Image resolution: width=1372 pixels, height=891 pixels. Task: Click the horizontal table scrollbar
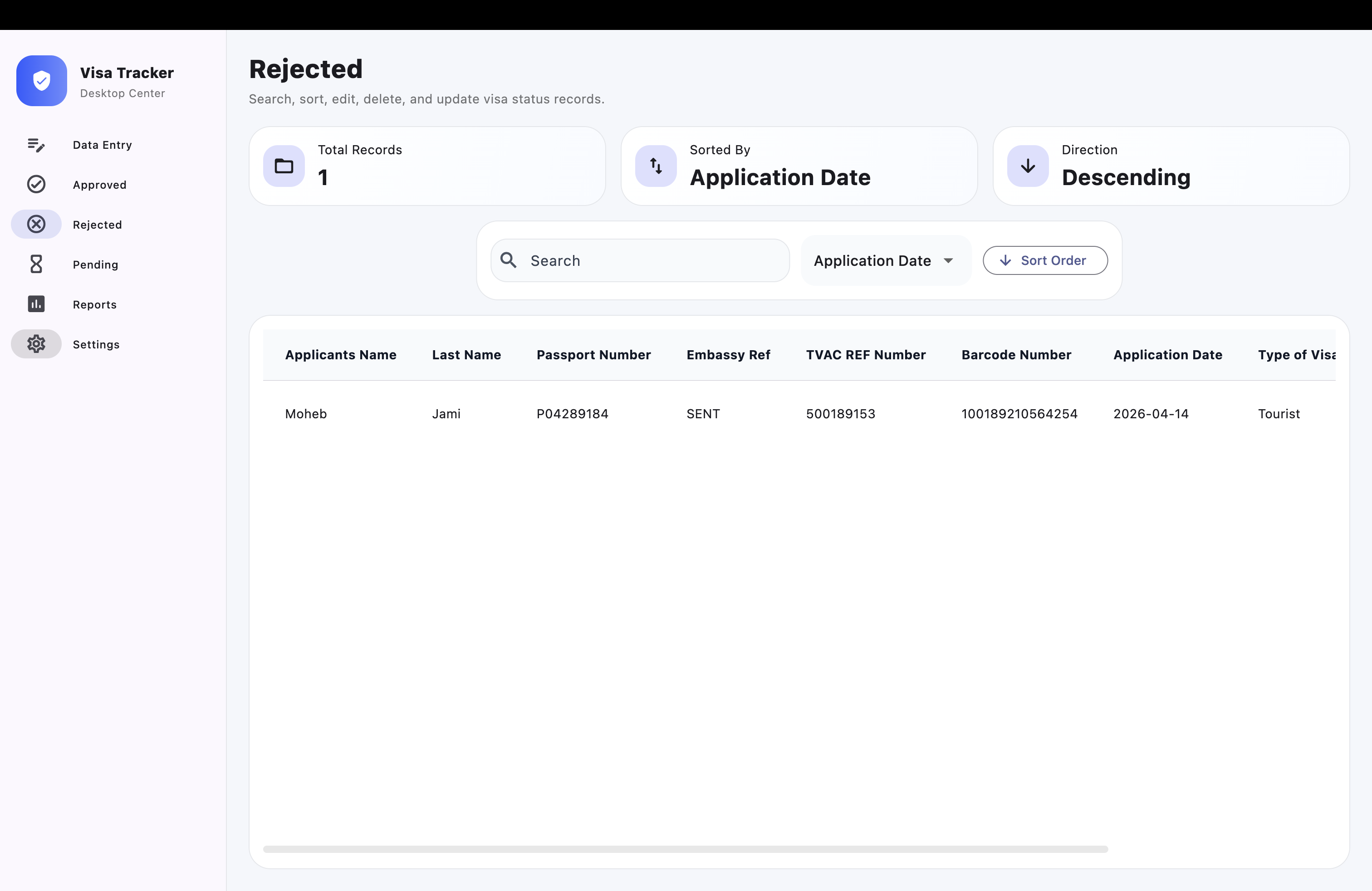coord(686,849)
